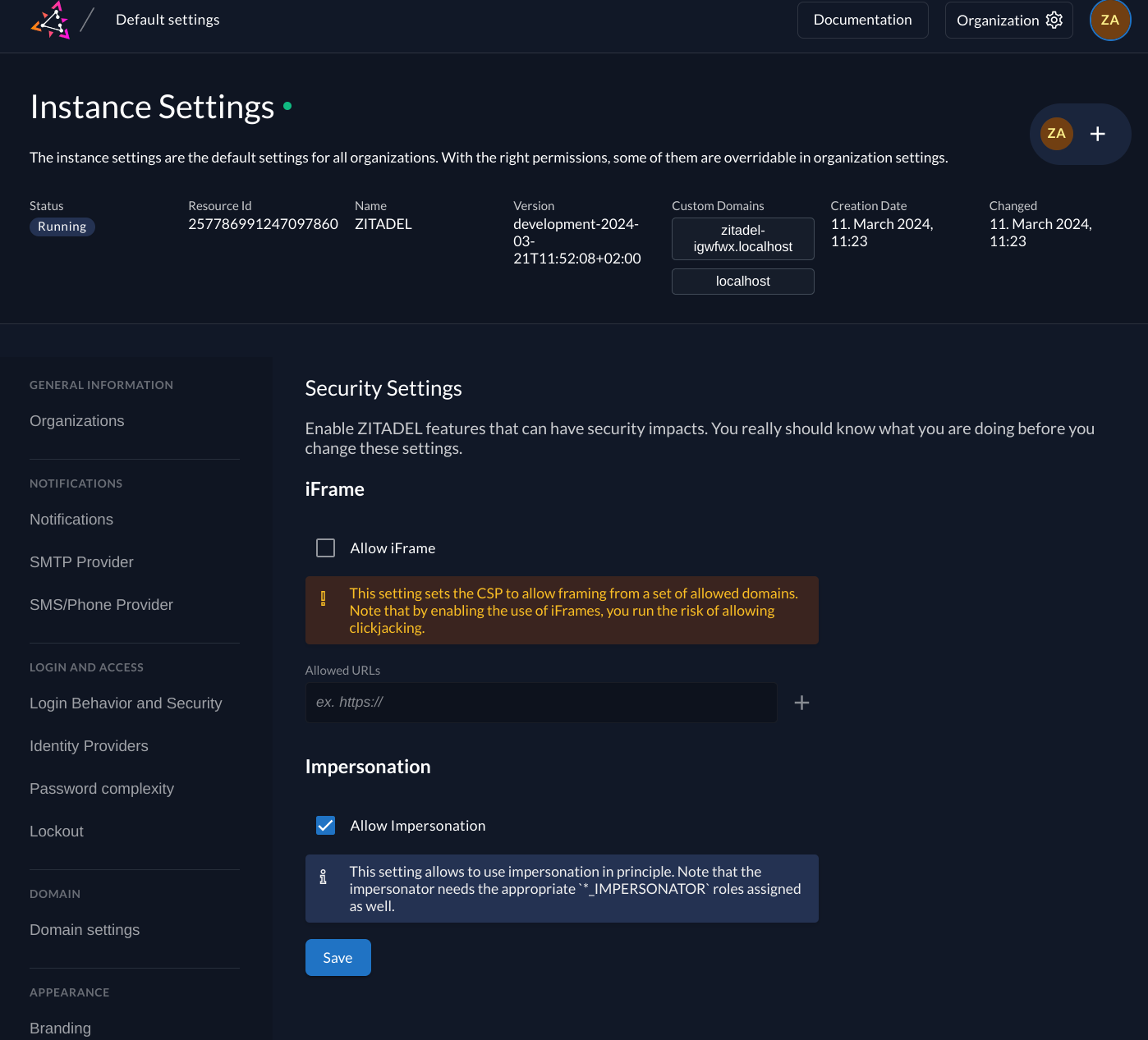
Task: Click the plus icon next to ZA instance avatar
Action: (1098, 134)
